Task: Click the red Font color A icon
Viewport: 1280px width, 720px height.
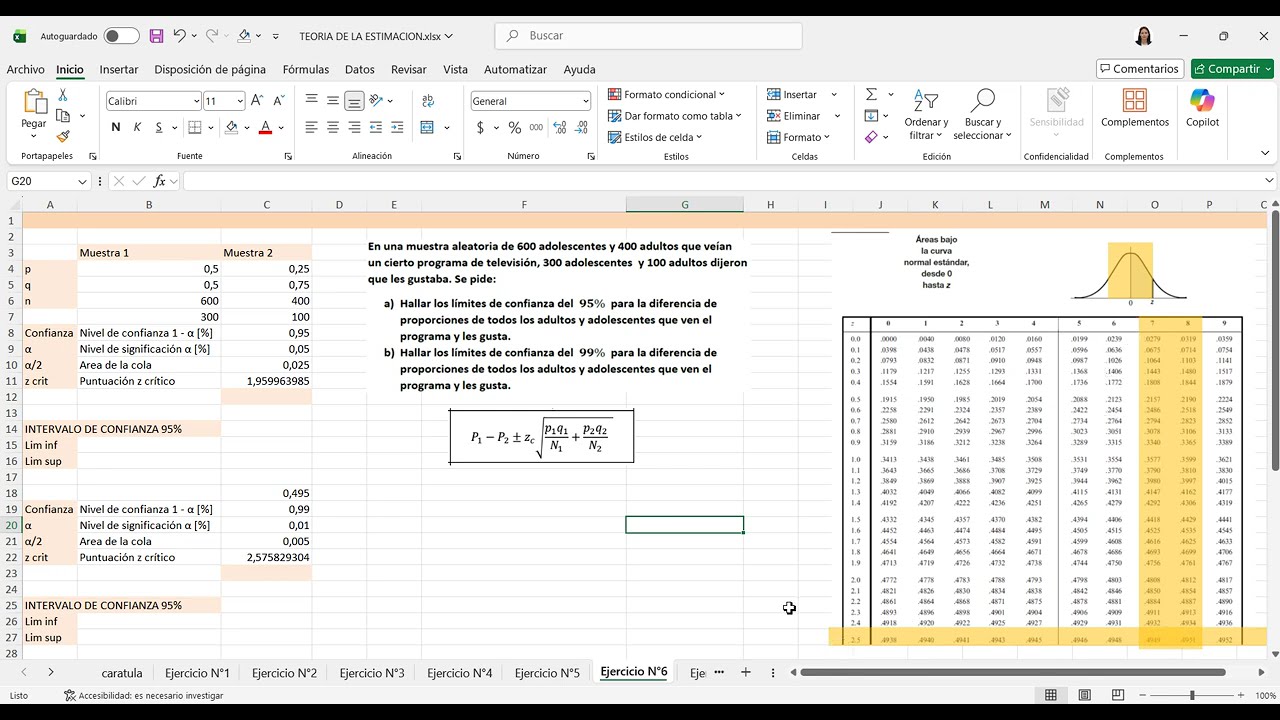Action: coord(265,127)
